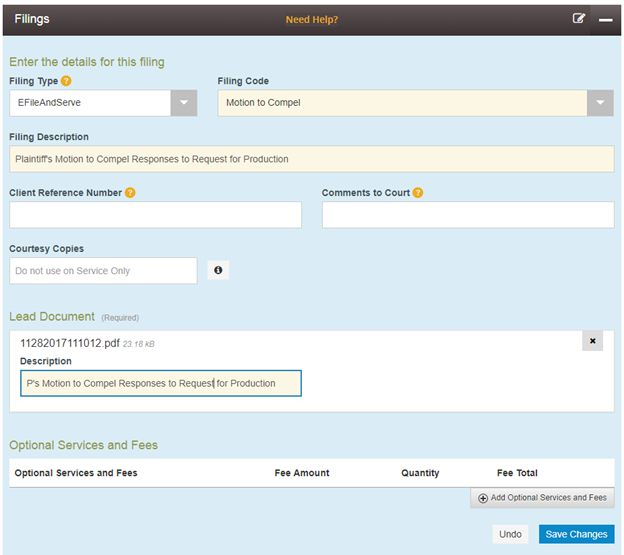Image resolution: width=624 pixels, height=555 pixels.
Task: Click the Filing Type help icon
Action: [x=66, y=81]
